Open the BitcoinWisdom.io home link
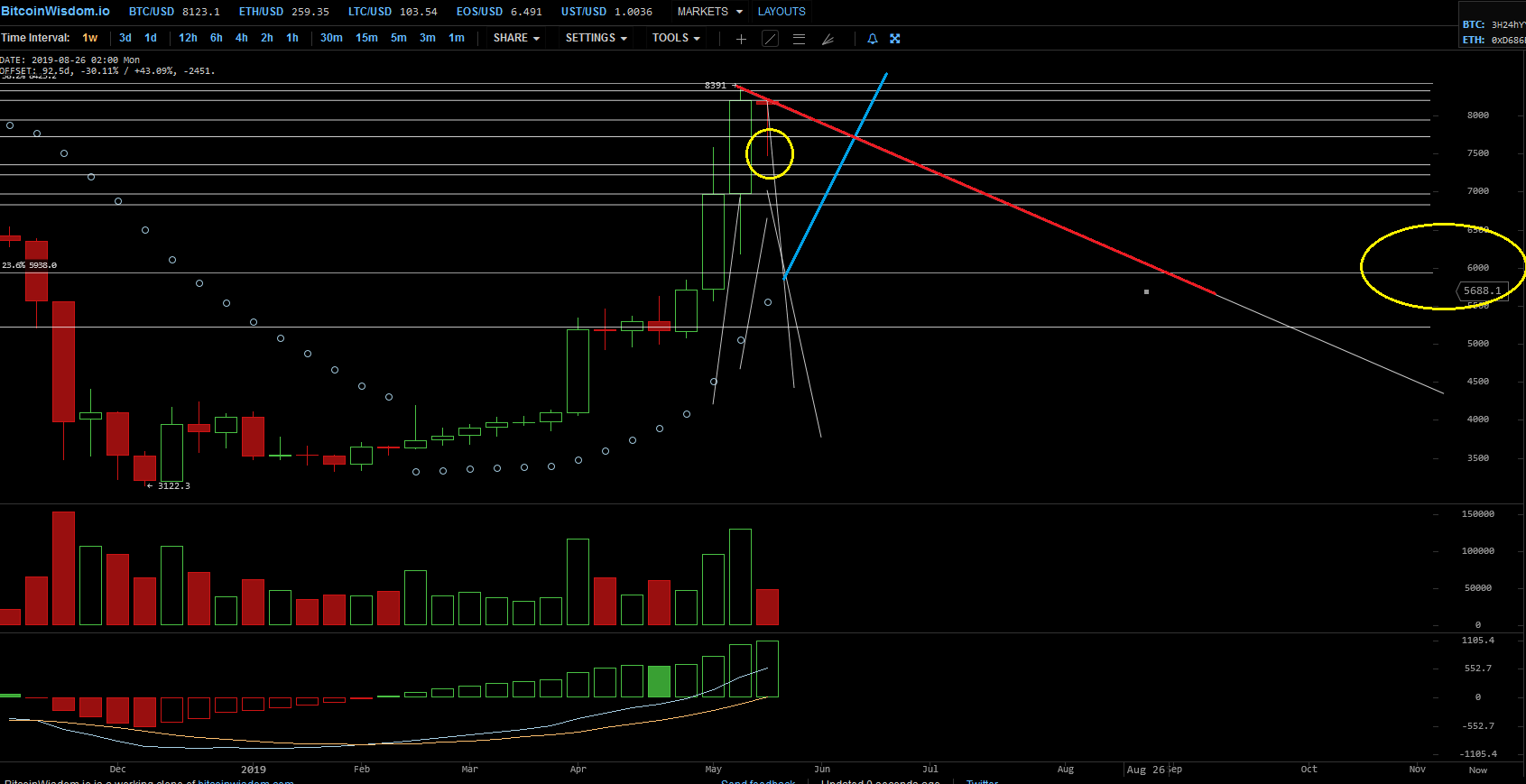Viewport: 1526px width, 784px height. point(55,11)
